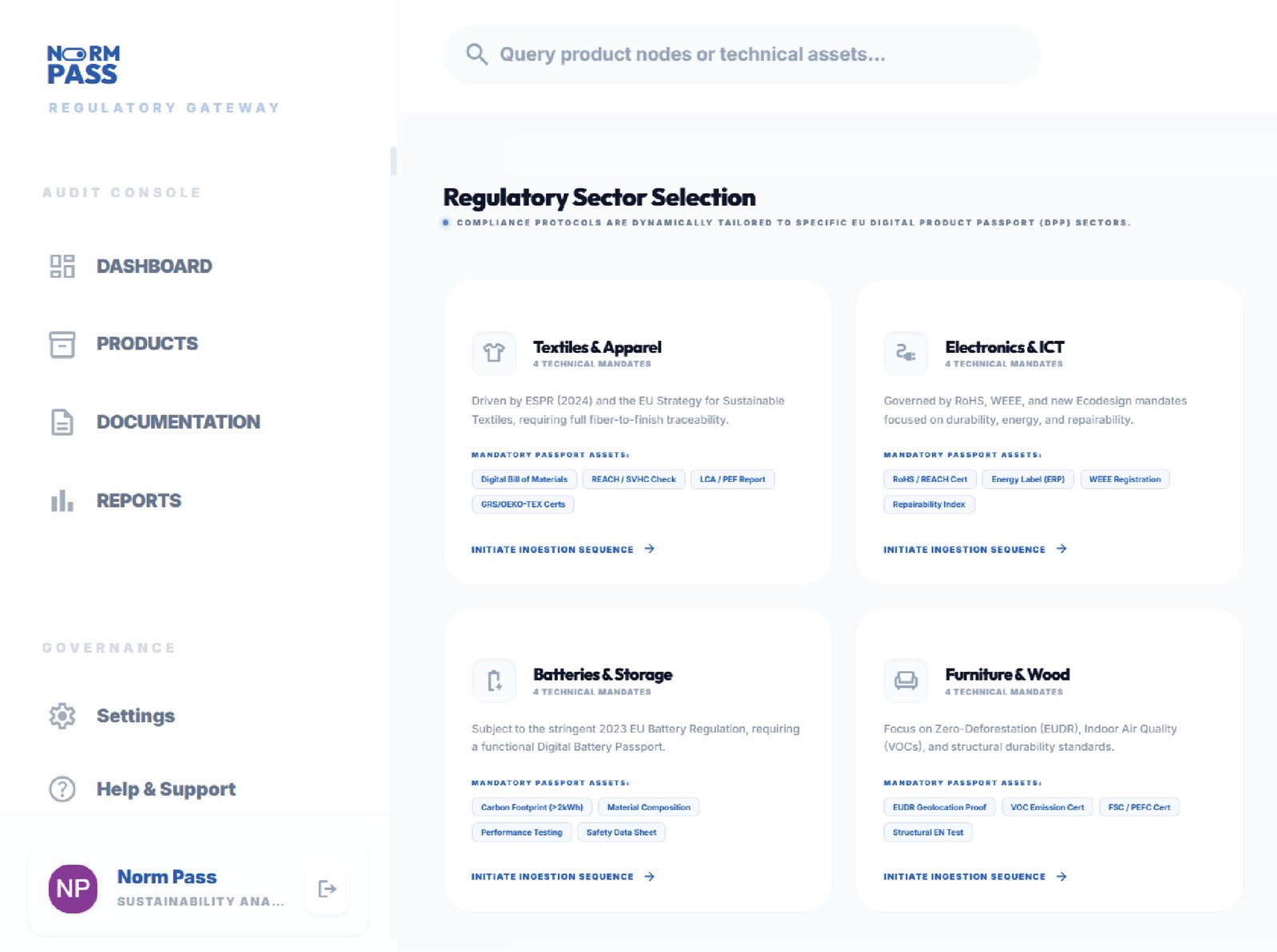Click the Electronics & ICT plug icon

click(x=905, y=353)
